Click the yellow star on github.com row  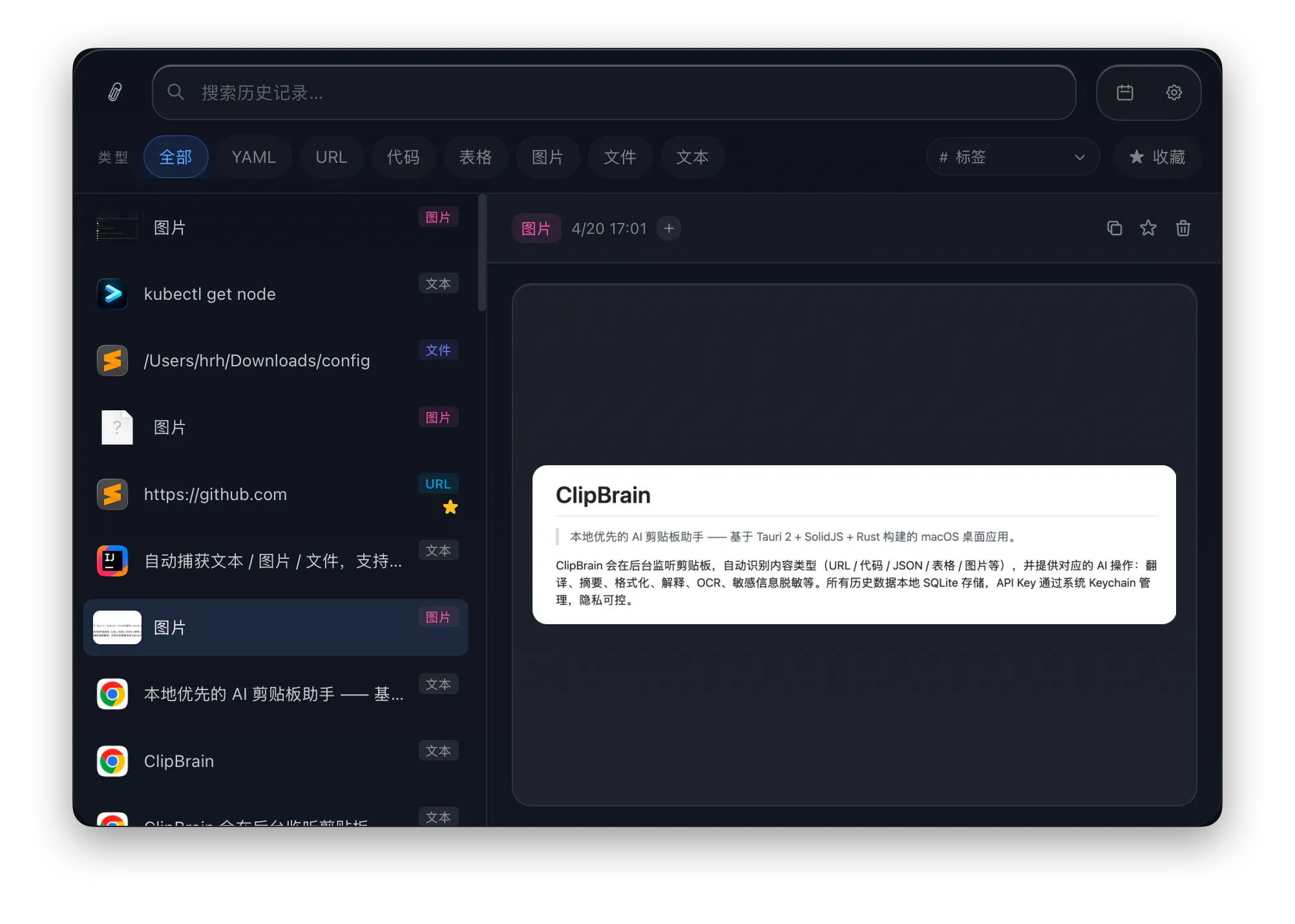pos(450,507)
